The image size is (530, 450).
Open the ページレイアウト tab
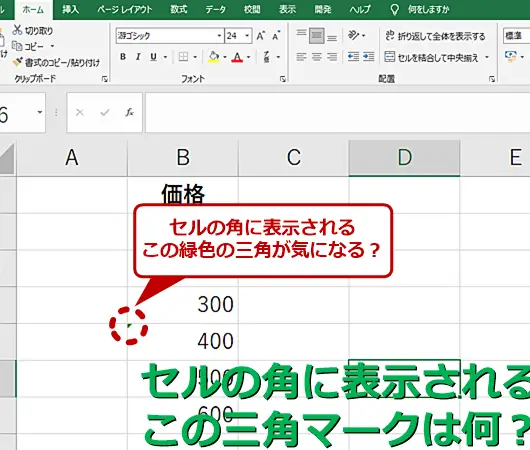[x=125, y=9]
